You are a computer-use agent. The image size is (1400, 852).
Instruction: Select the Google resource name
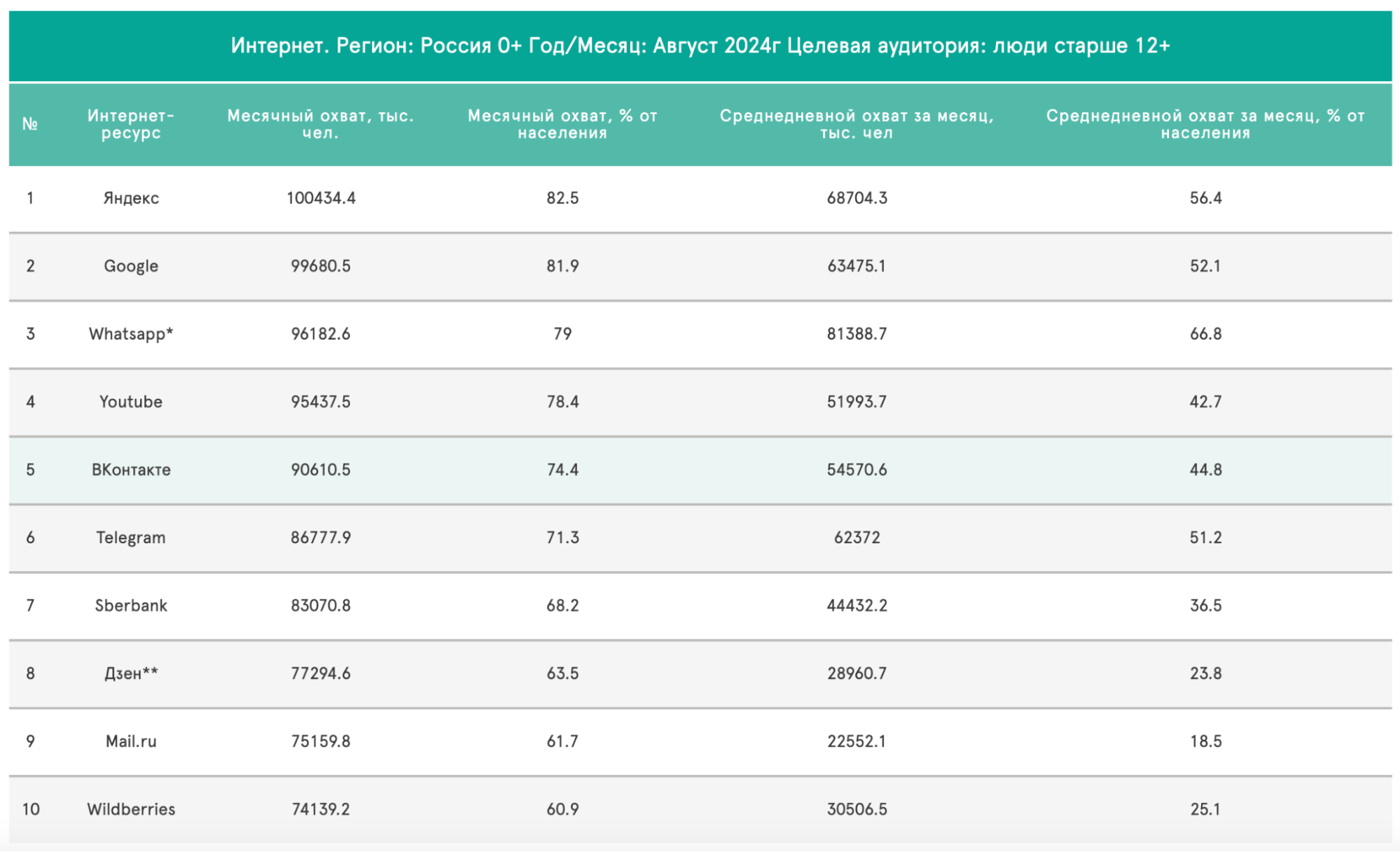pyautogui.click(x=131, y=266)
